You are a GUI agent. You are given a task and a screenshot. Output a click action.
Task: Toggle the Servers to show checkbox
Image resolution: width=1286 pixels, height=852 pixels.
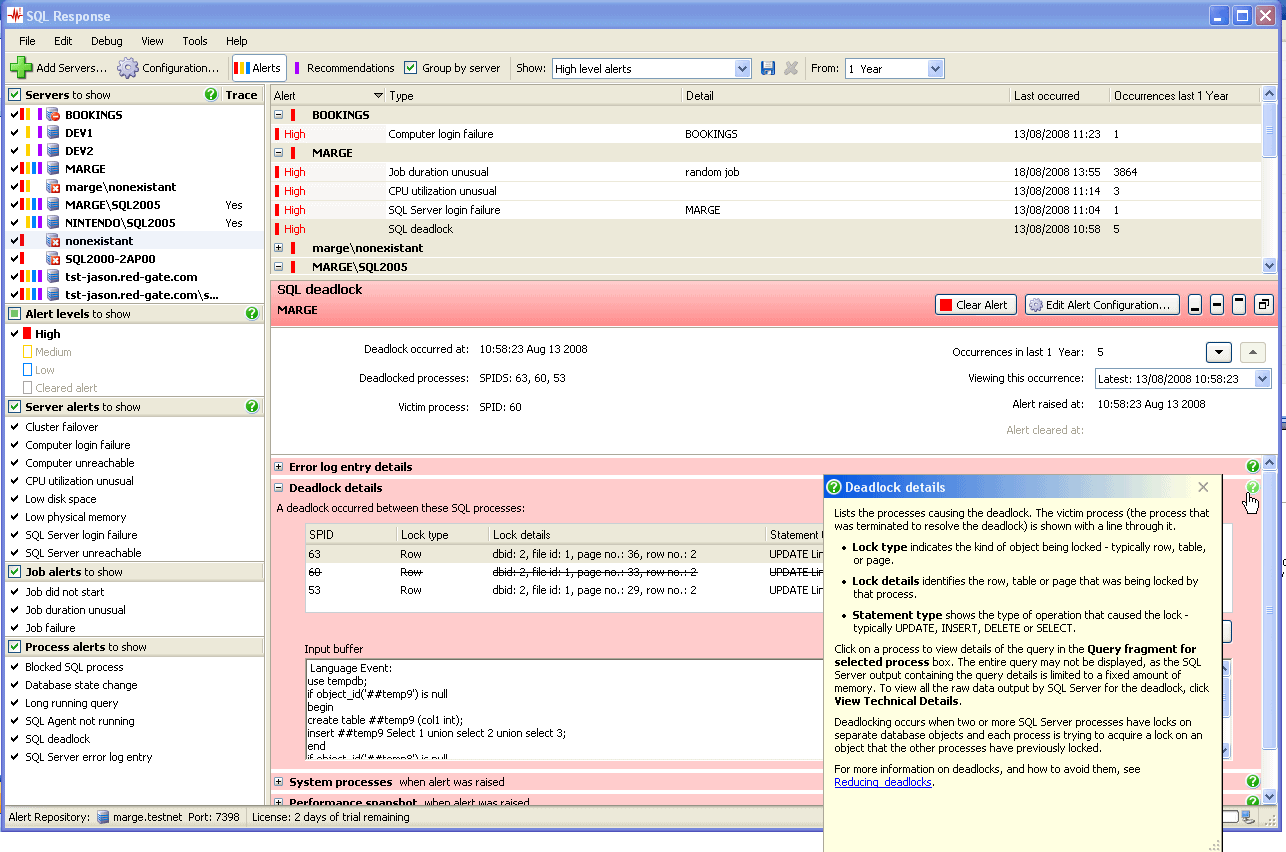tap(15, 95)
